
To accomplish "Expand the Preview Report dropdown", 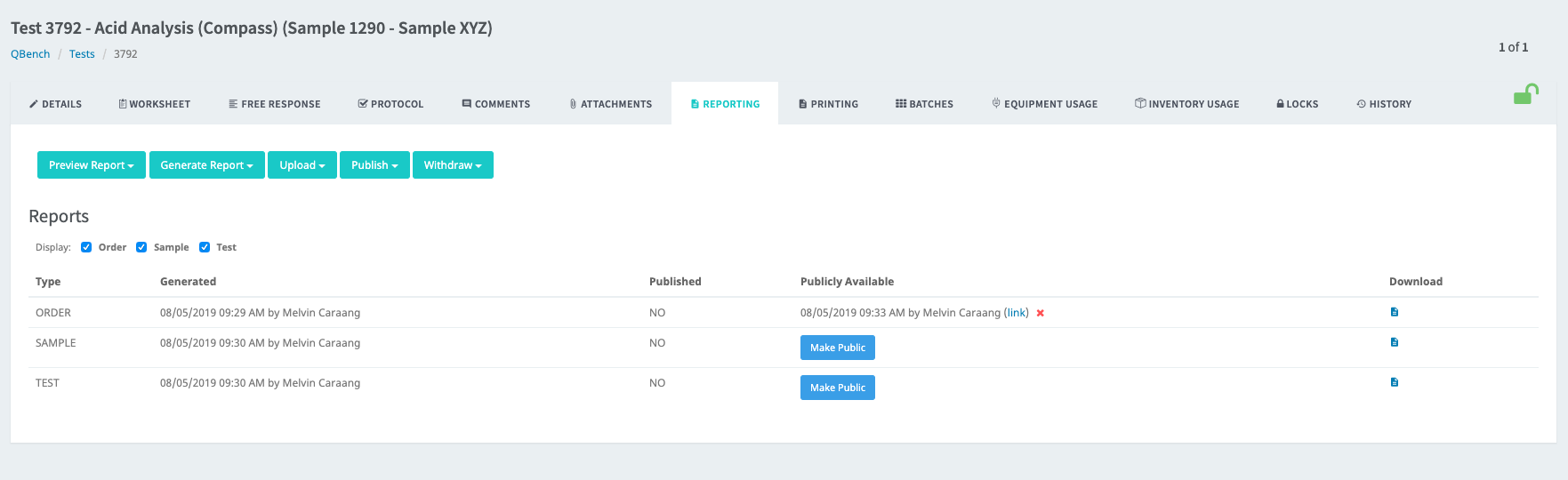I will (92, 165).
